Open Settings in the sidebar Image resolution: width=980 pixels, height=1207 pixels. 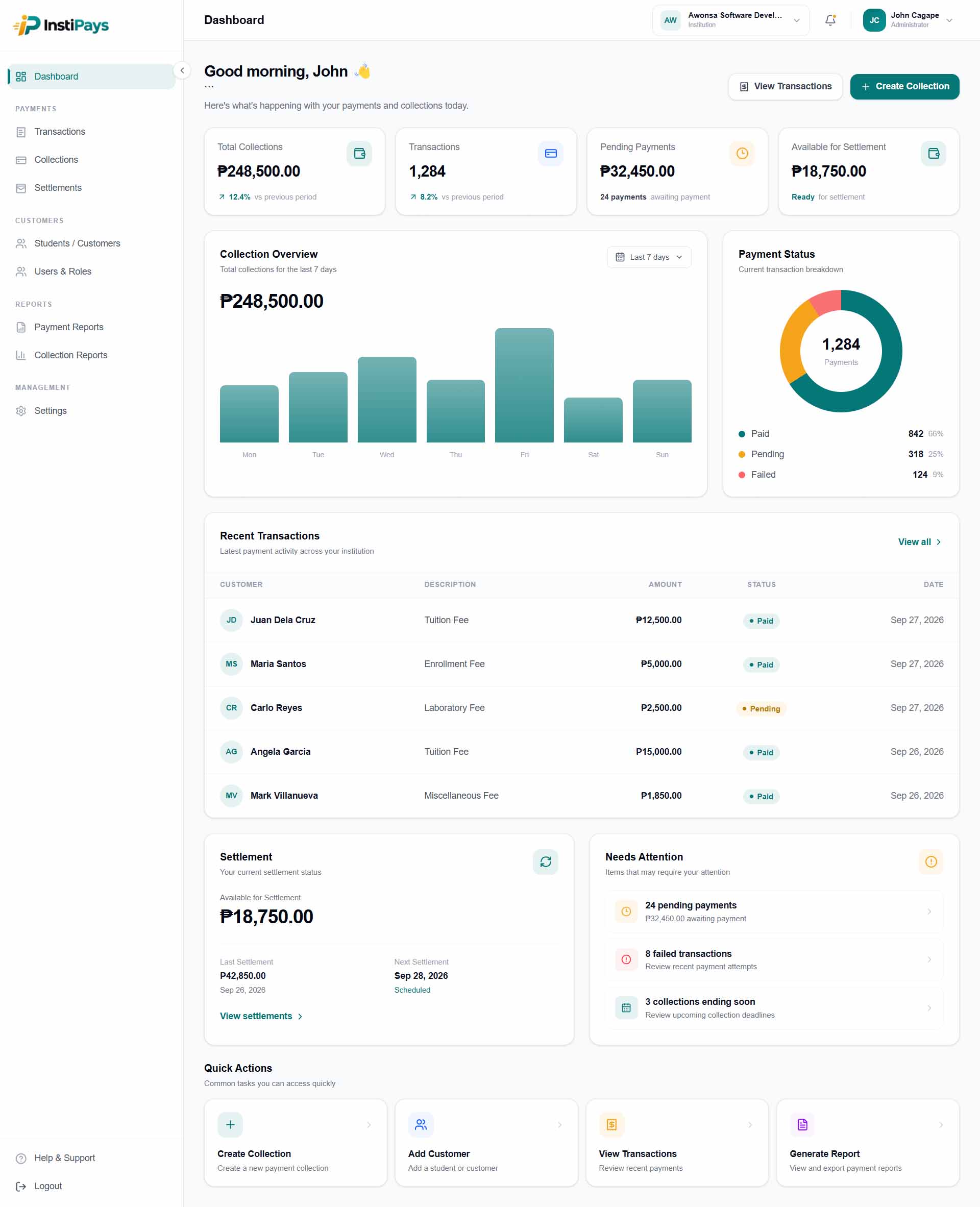pos(91,411)
